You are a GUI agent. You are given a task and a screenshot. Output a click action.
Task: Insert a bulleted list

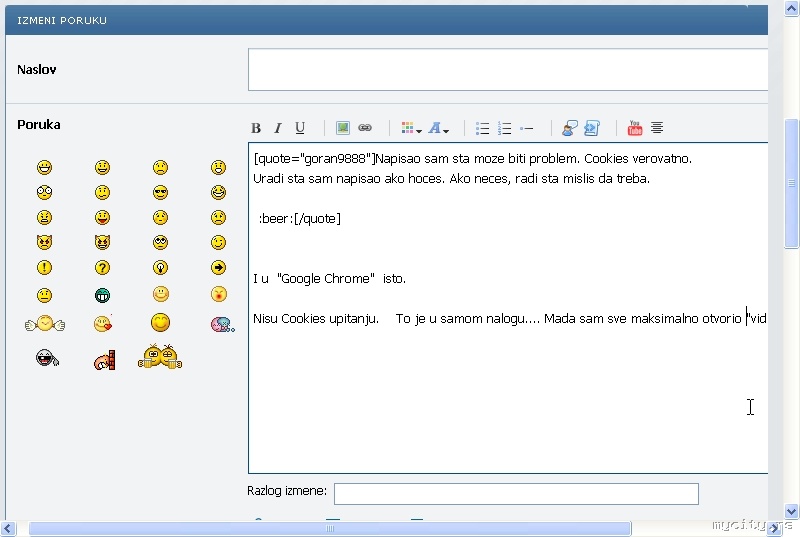click(483, 128)
